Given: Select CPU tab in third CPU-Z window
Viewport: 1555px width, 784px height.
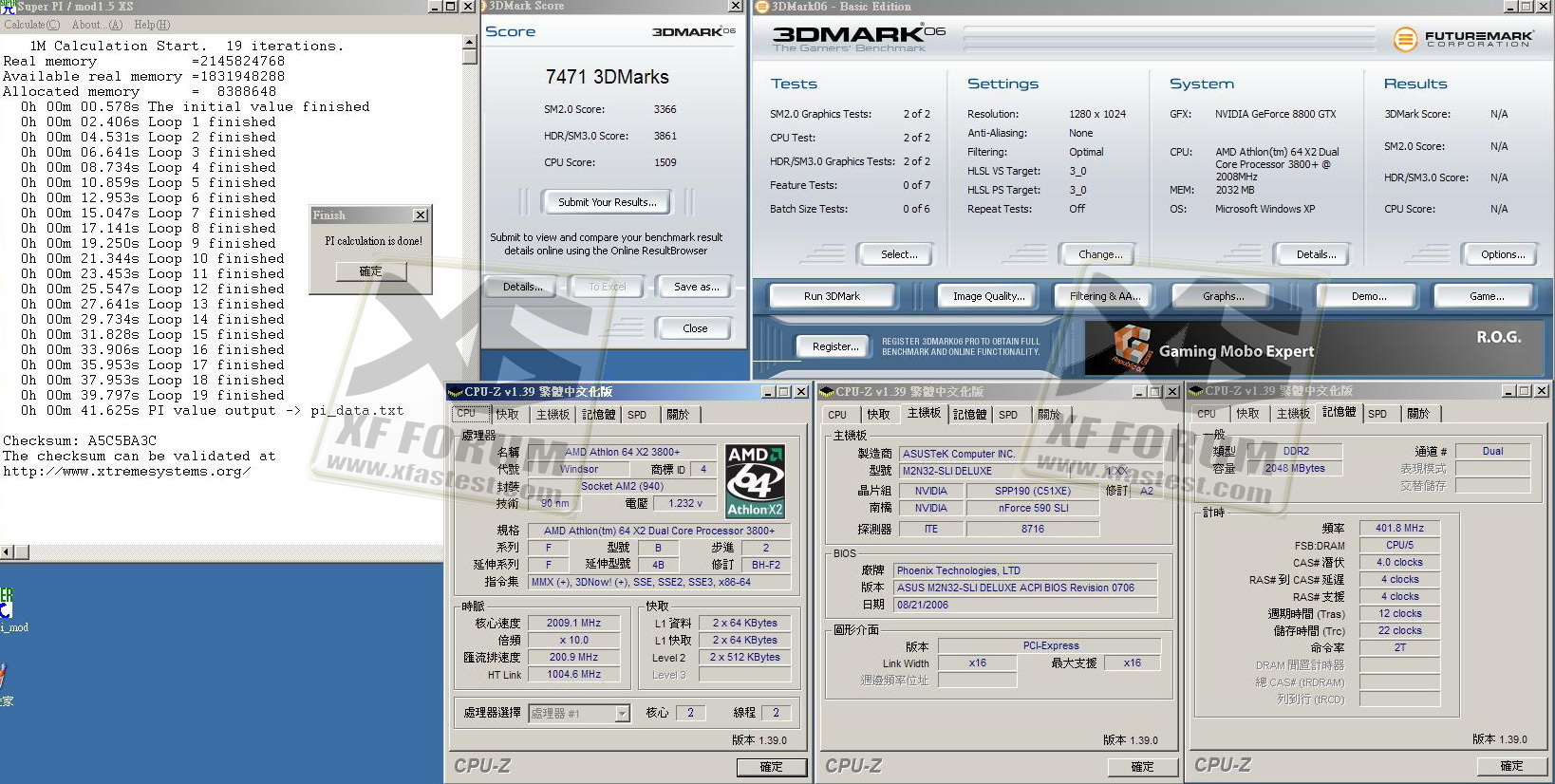Looking at the screenshot, I should pos(1207,413).
